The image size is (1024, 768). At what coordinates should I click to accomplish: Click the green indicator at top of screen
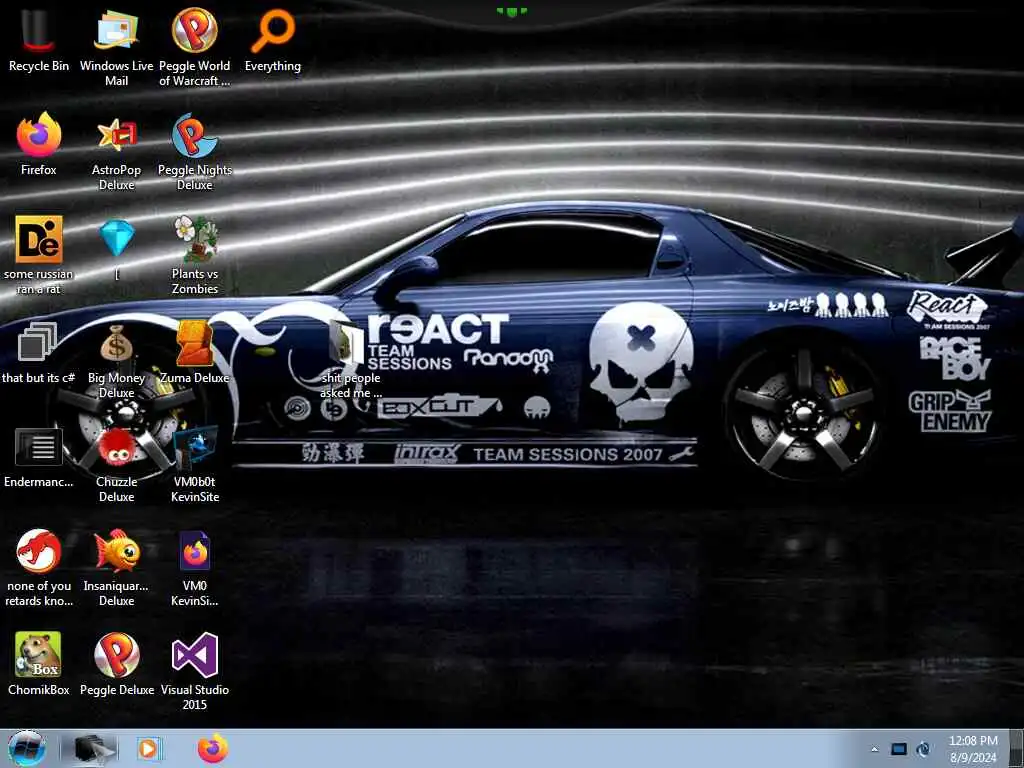[x=511, y=11]
